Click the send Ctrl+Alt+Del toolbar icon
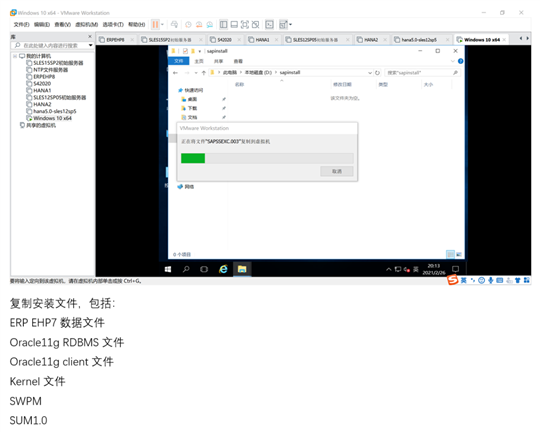The image size is (540, 432). 175,24
